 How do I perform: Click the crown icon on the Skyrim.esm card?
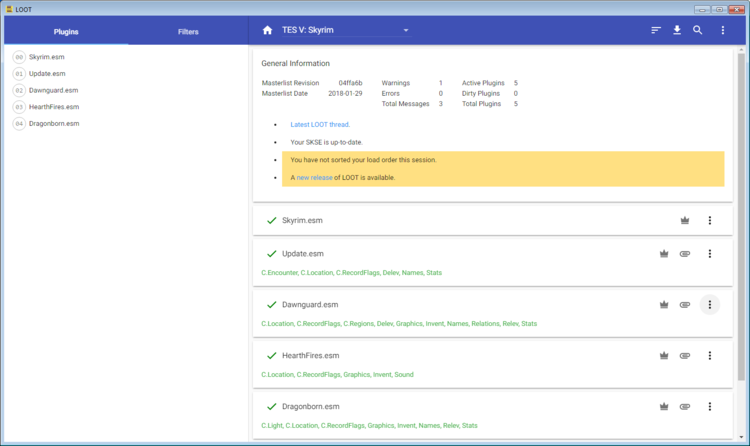coord(685,220)
